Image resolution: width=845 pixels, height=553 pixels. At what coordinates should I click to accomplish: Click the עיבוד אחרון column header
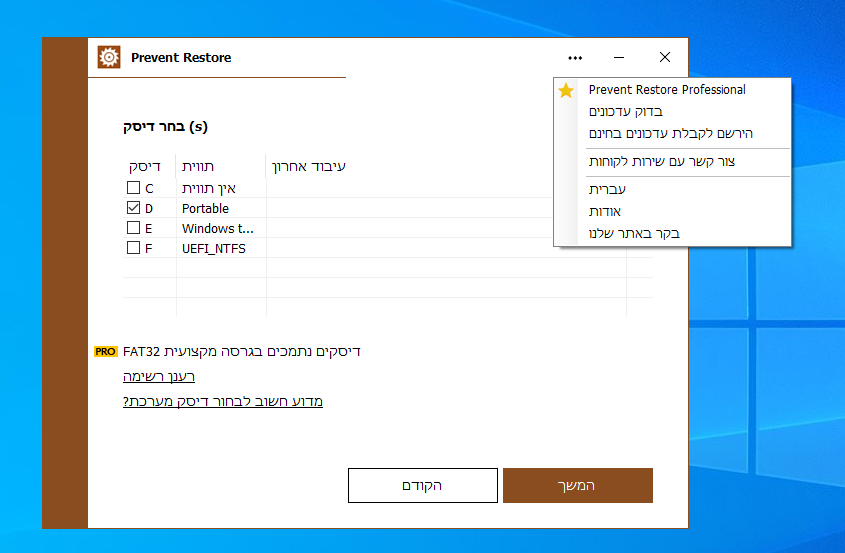308,167
